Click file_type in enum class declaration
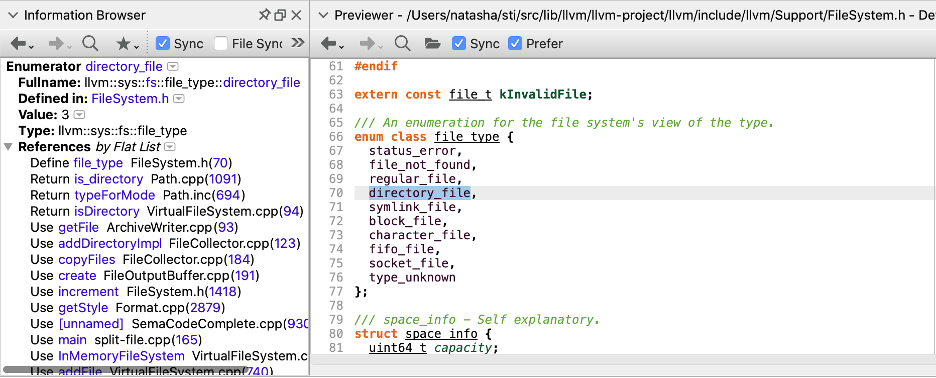The height and width of the screenshot is (378, 936). [x=467, y=137]
